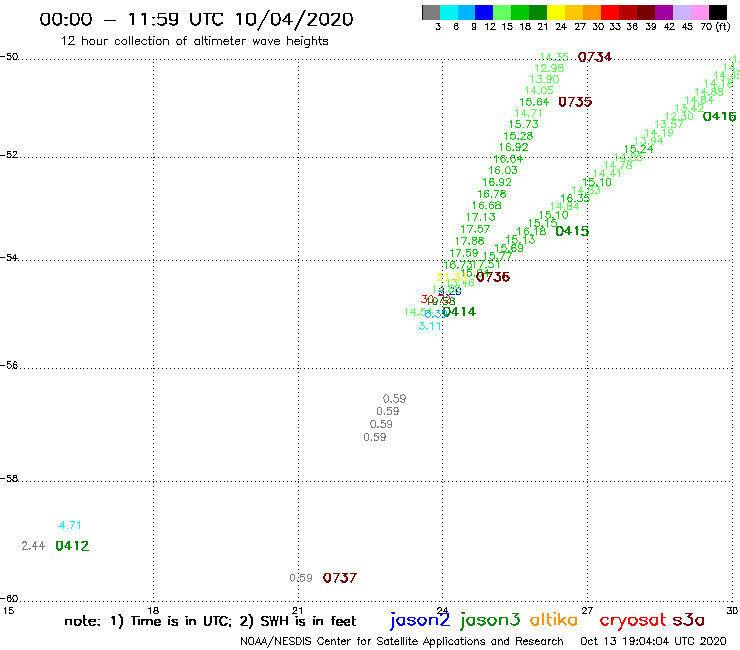Click the 16.18 wave height value
This screenshot has width=740, height=650.
[x=531, y=231]
